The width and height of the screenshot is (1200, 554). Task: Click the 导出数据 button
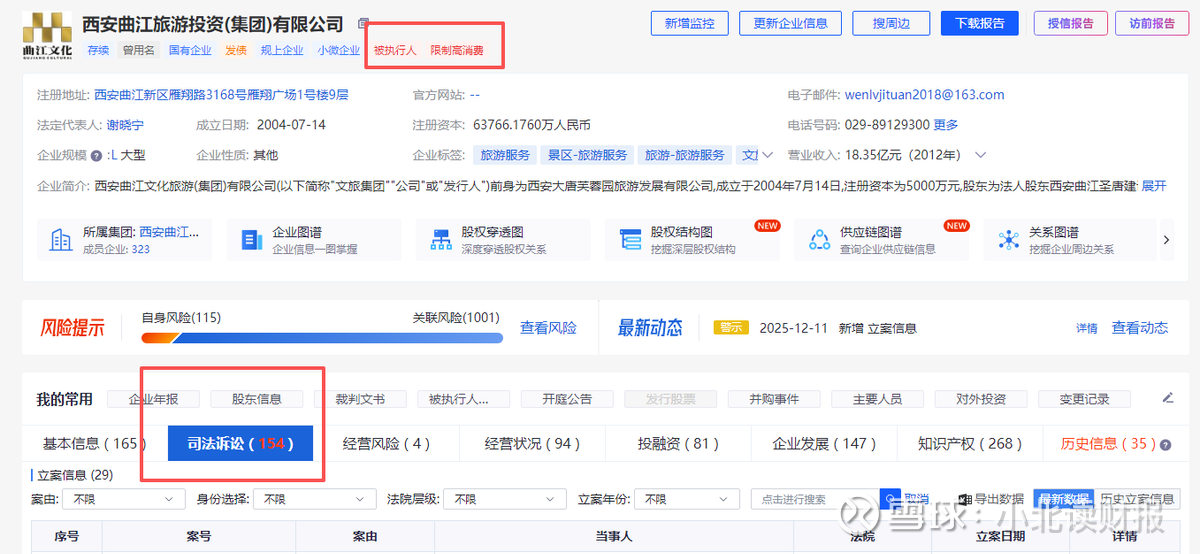click(x=990, y=499)
